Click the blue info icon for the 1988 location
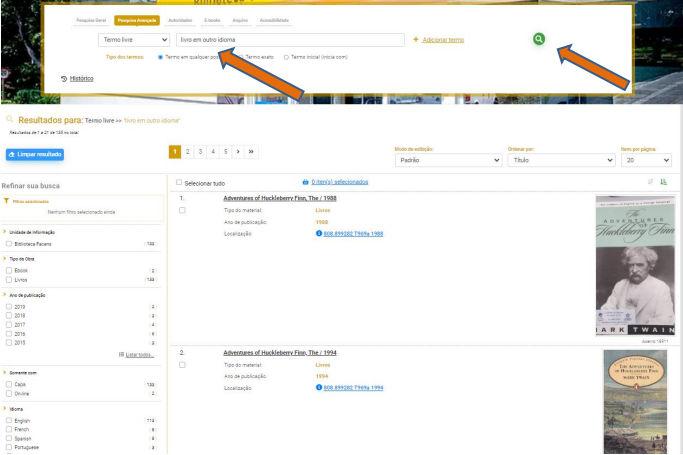The width and height of the screenshot is (683, 455). point(319,233)
